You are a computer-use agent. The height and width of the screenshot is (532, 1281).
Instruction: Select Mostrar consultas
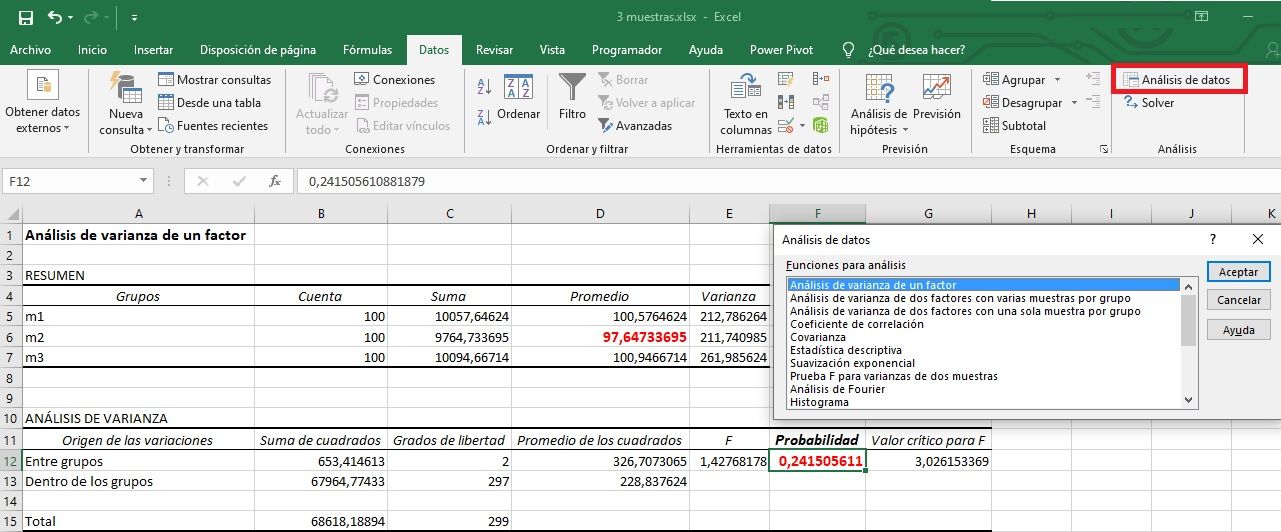(214, 80)
